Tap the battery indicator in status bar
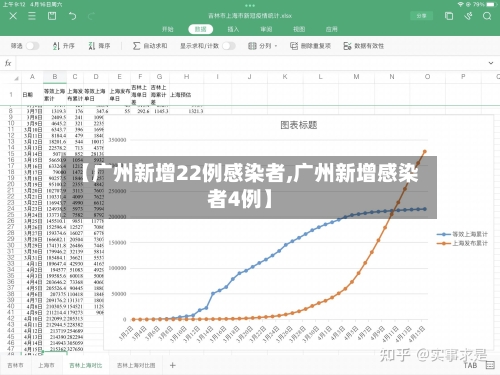Image resolution: width=500 pixels, height=375 pixels. point(492,4)
